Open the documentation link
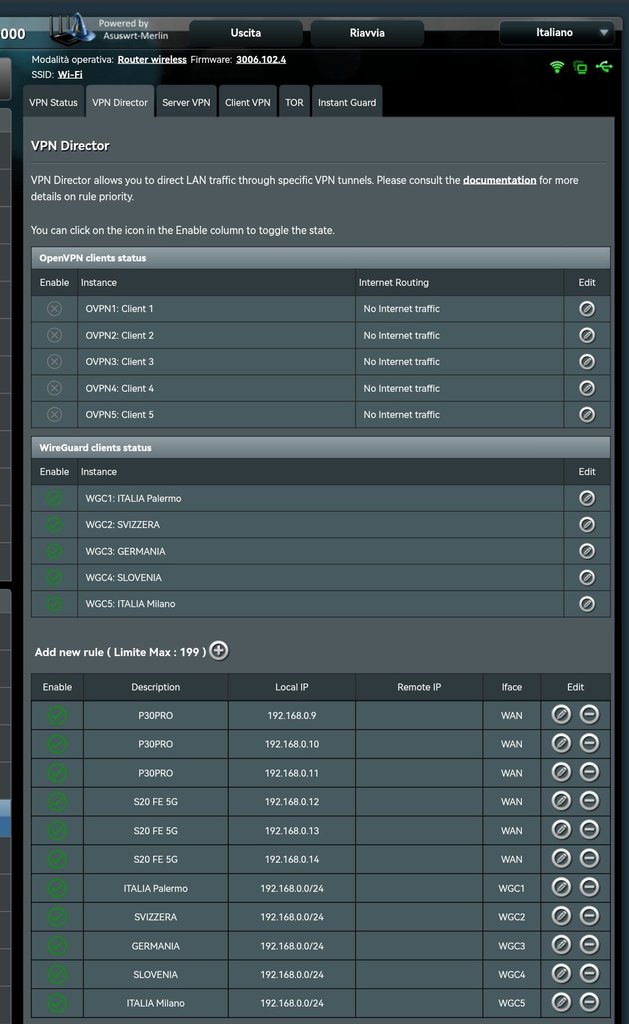The height and width of the screenshot is (1024, 629). pos(499,181)
